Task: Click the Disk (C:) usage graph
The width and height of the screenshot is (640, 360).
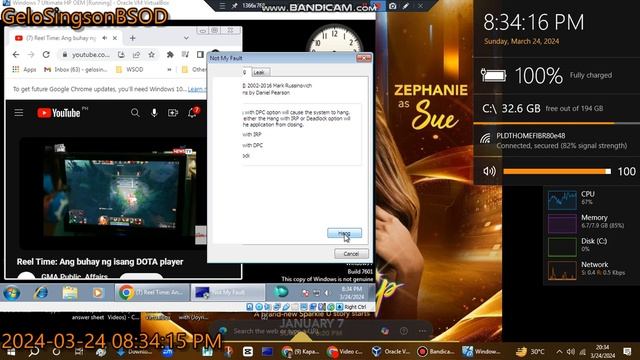Action: [x=562, y=247]
